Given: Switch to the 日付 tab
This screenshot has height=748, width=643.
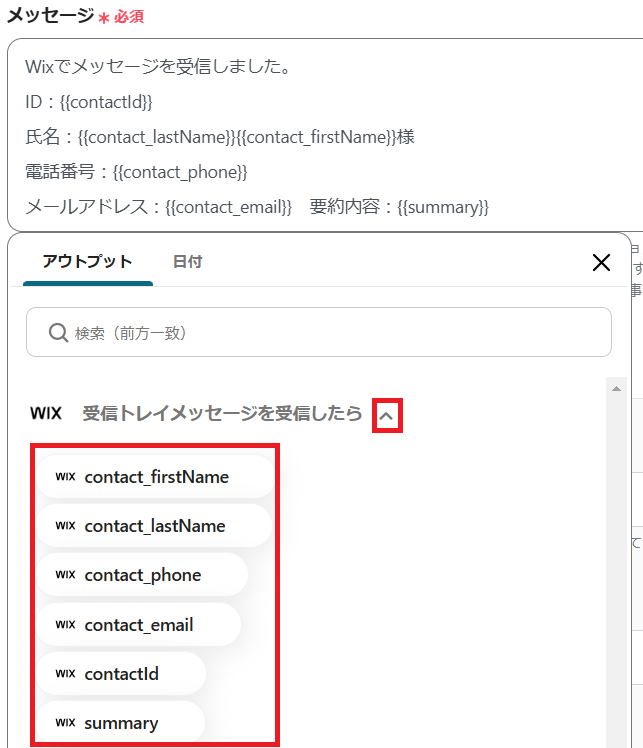Looking at the screenshot, I should click(187, 262).
